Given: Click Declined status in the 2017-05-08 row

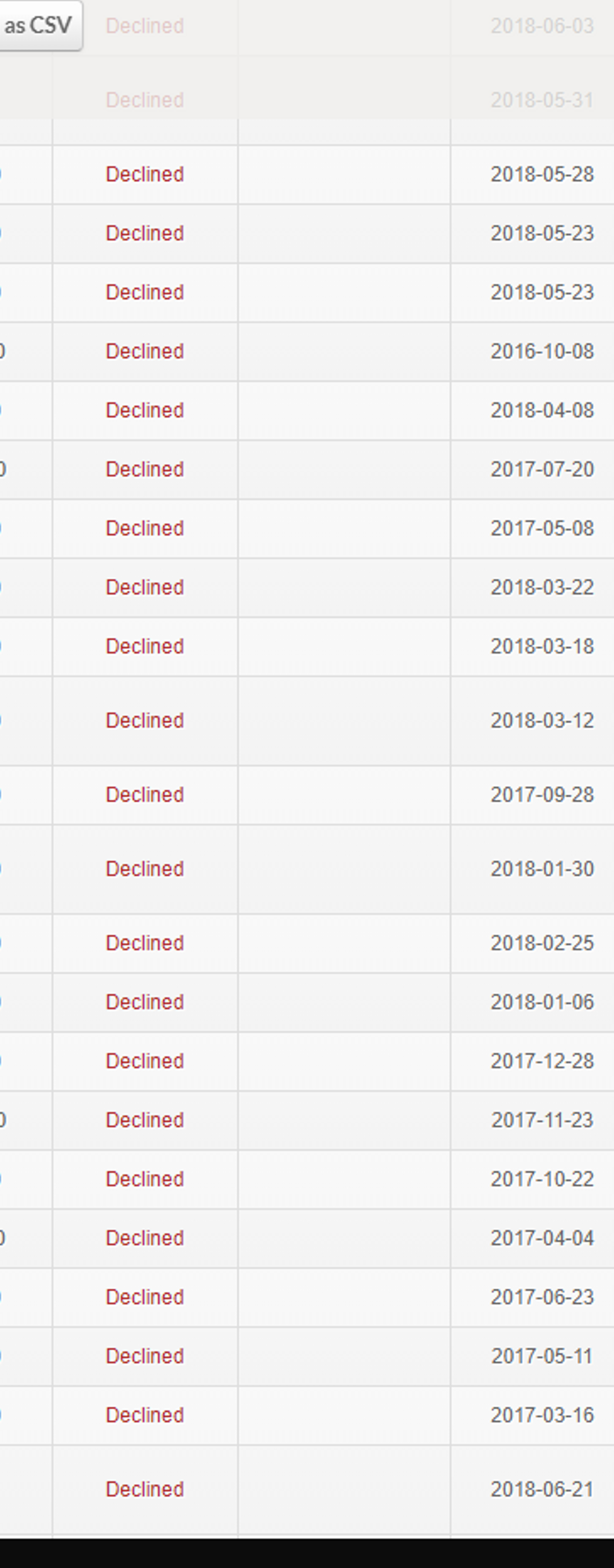Looking at the screenshot, I should click(144, 528).
